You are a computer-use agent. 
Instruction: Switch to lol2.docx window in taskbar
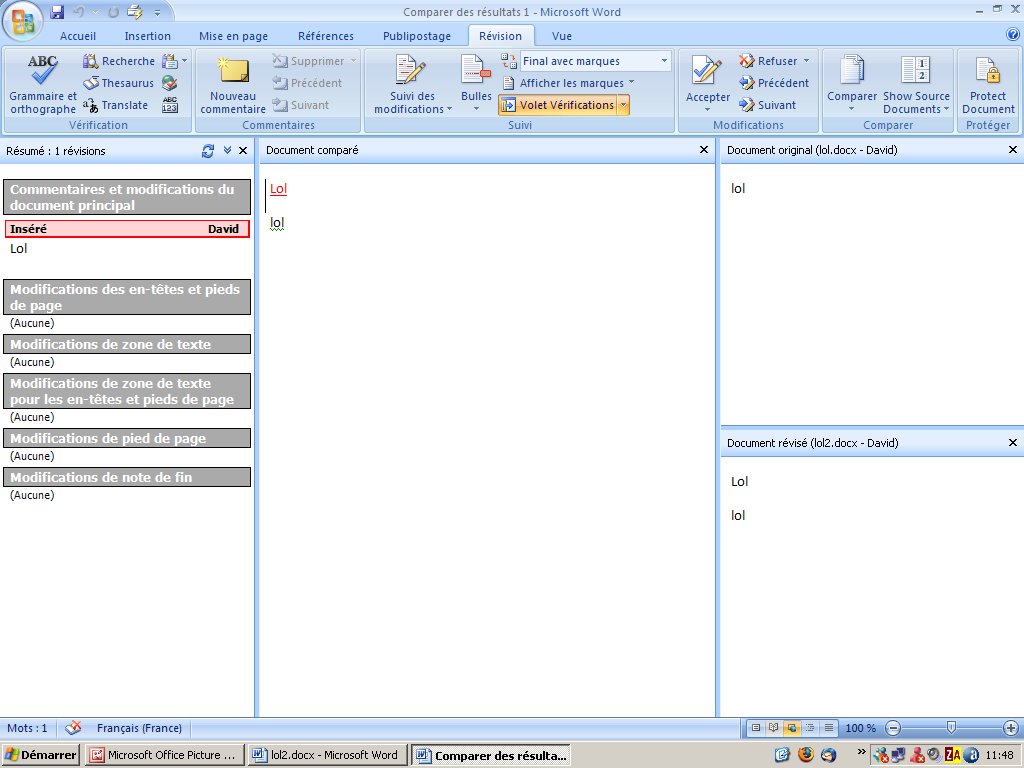pos(328,755)
